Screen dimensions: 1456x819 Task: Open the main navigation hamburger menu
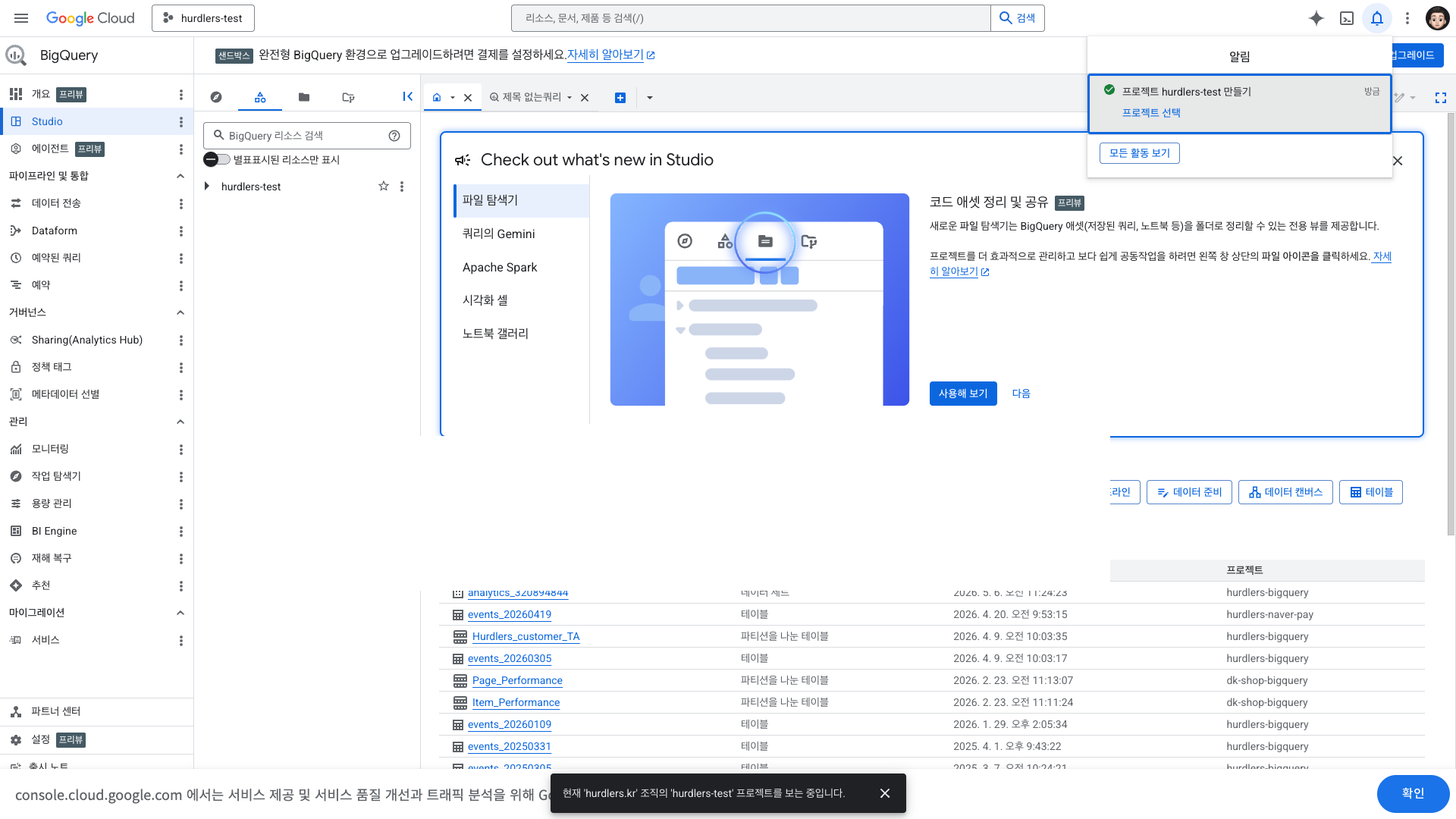pos(21,18)
